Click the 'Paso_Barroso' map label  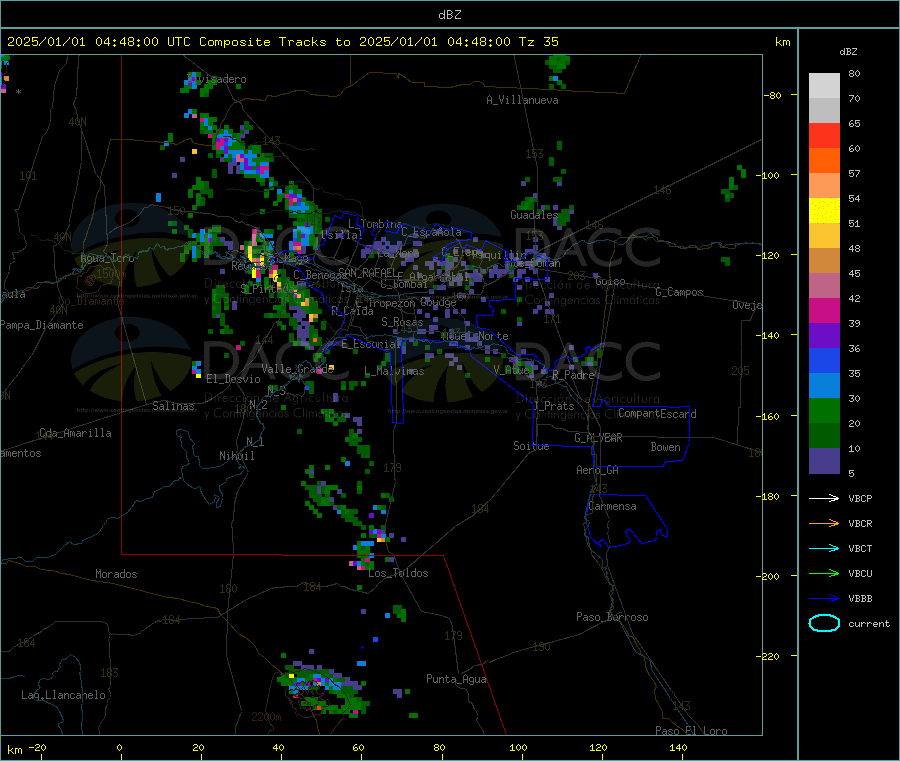612,617
